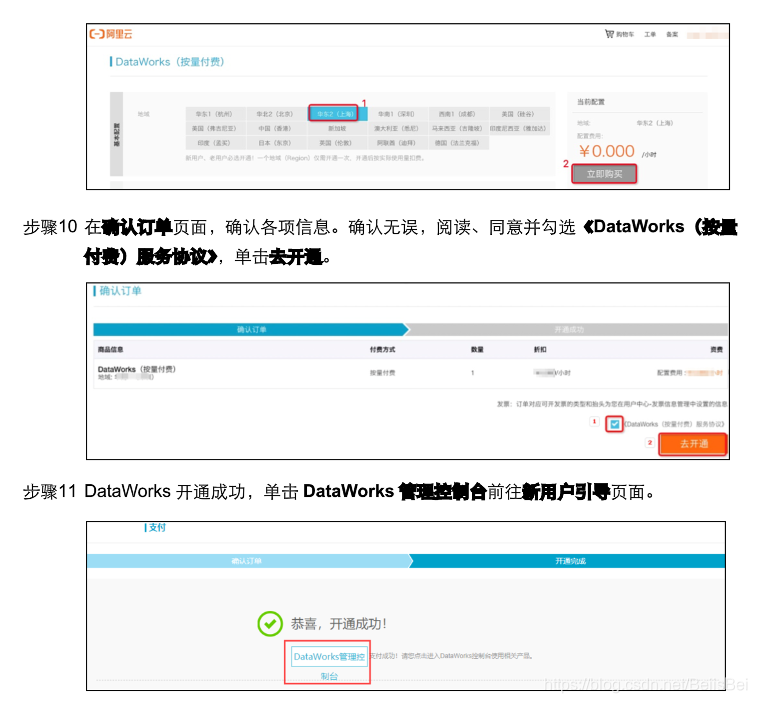Click the orange 去开通 button

693,444
